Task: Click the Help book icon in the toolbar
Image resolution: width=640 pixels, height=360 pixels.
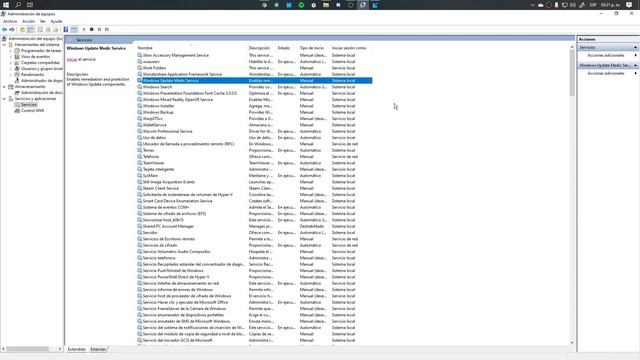Action: pos(66,29)
